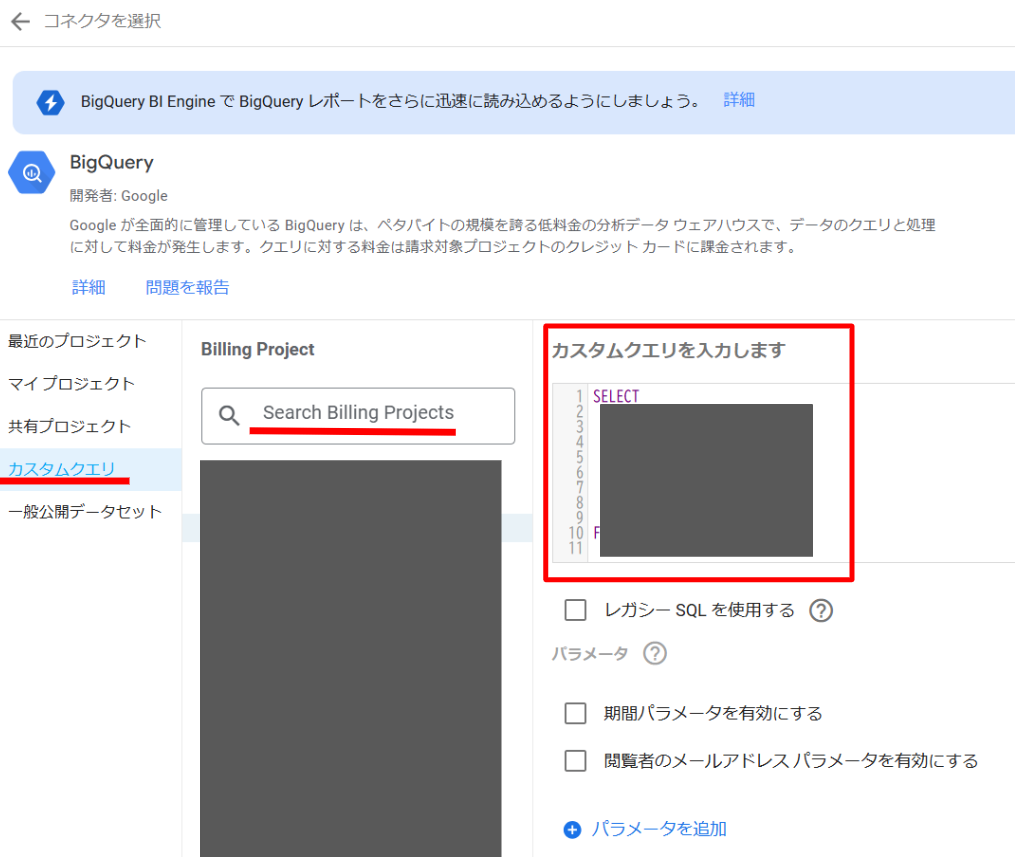Viewport: 1015px width, 857px height.
Task: Click パラメータを追加 link
Action: coord(659,829)
